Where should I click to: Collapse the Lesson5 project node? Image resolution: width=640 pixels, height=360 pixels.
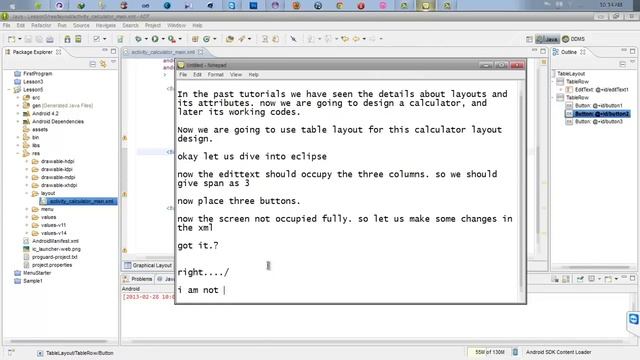pyautogui.click(x=10, y=89)
